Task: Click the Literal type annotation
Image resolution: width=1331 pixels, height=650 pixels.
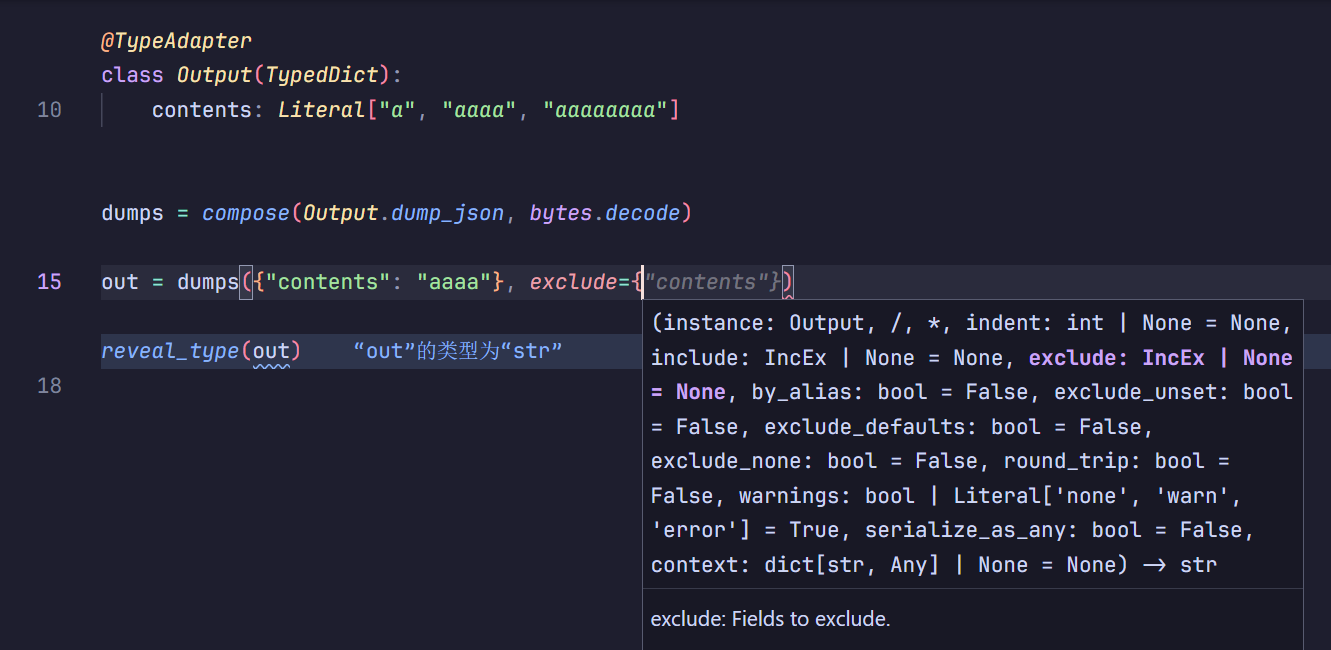Action: (x=321, y=110)
